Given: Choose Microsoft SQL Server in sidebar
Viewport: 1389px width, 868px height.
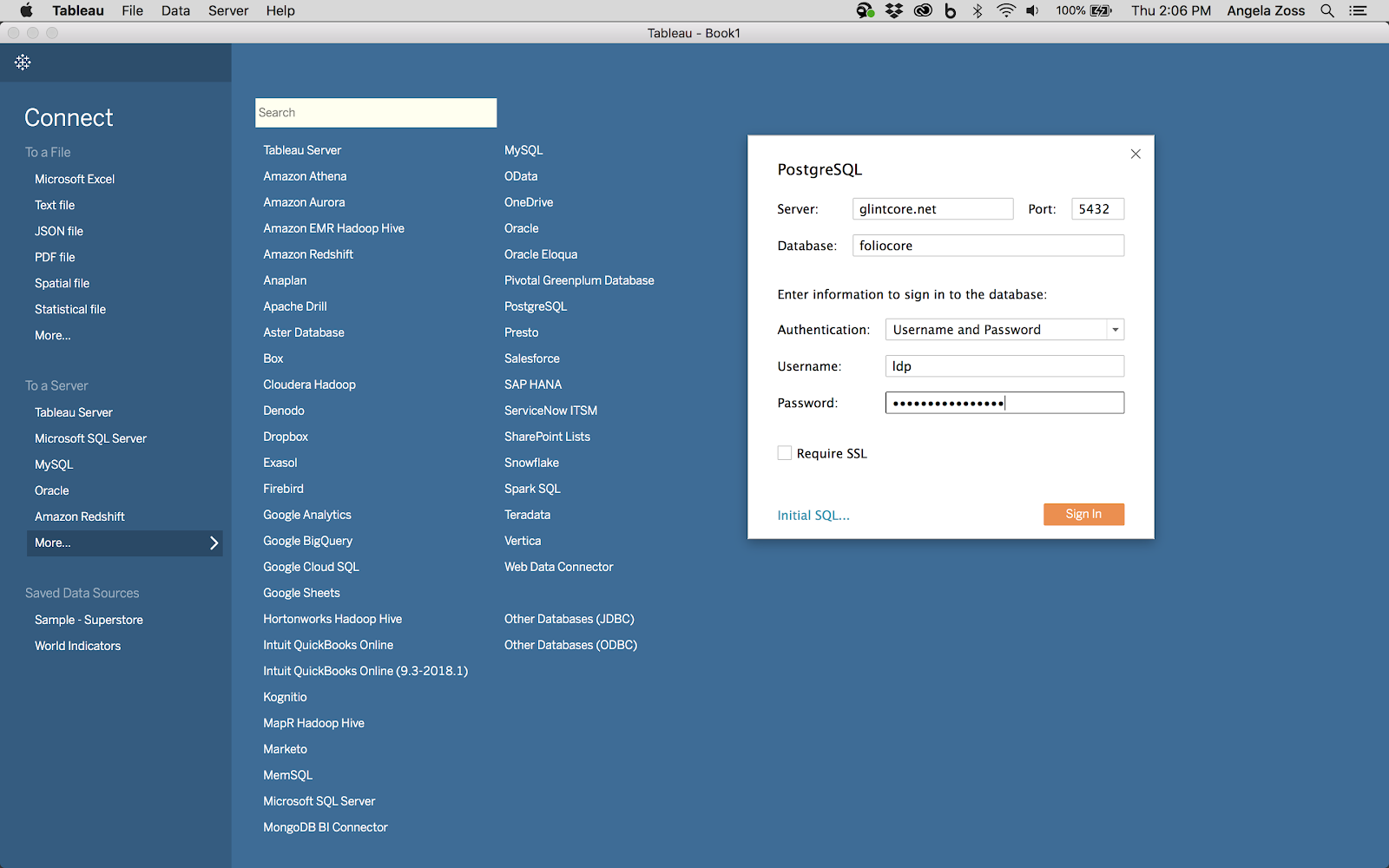Looking at the screenshot, I should point(90,438).
